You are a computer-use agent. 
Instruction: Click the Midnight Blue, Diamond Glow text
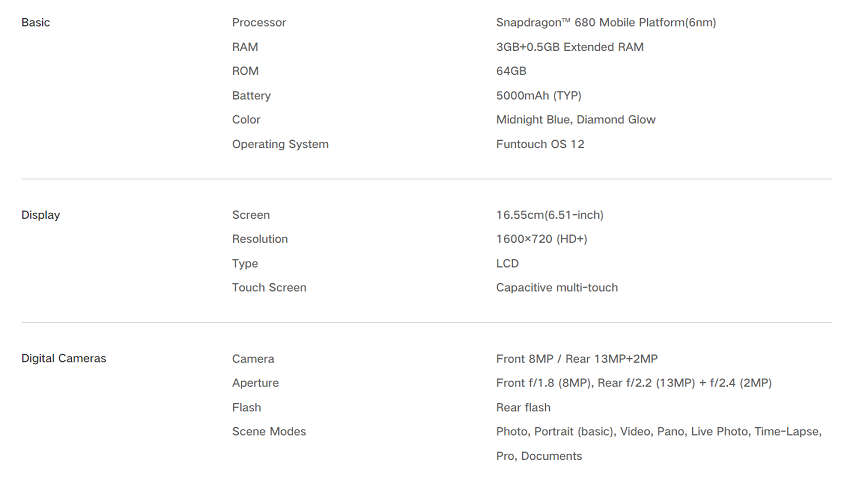click(576, 120)
